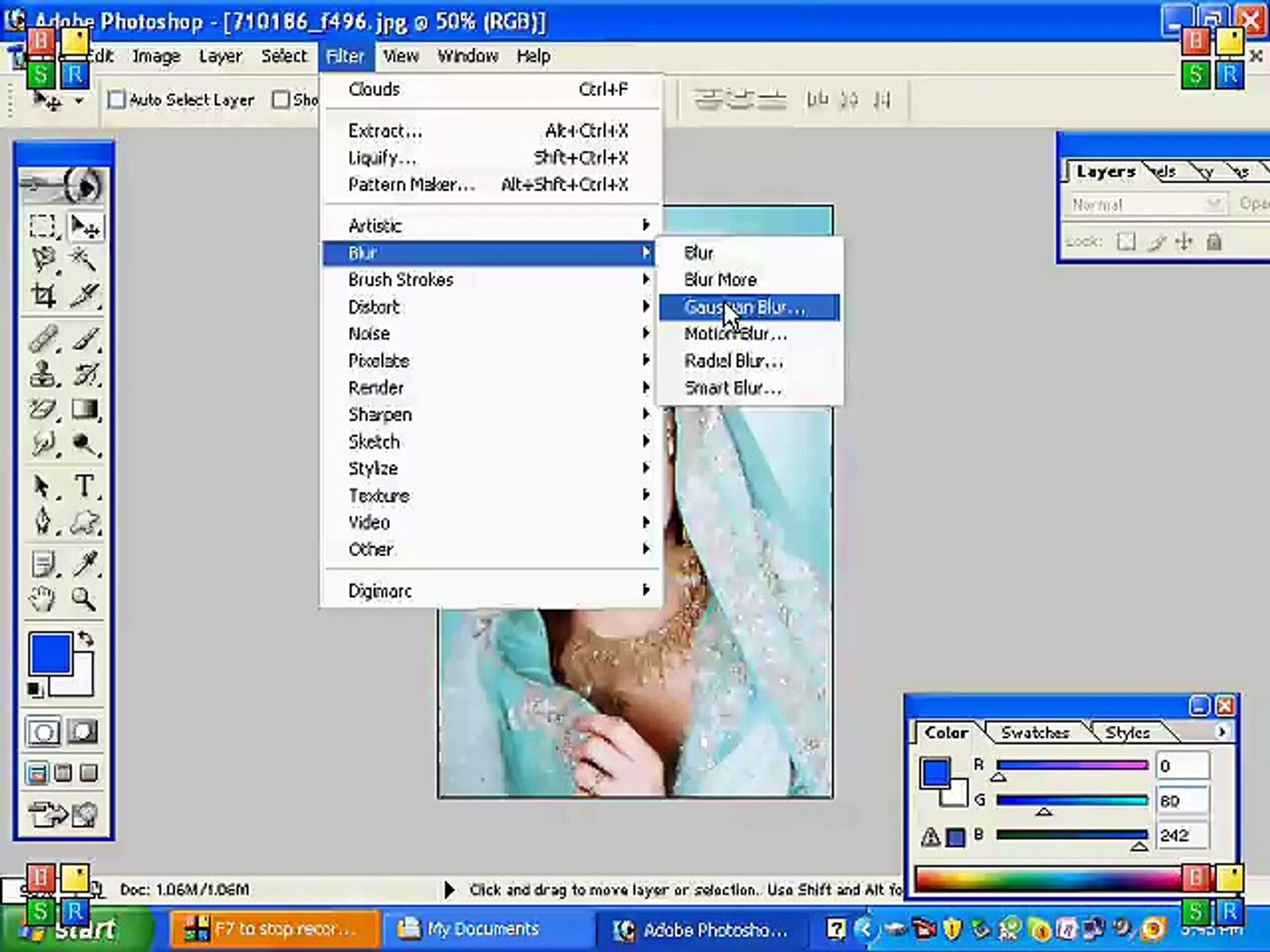1270x952 pixels.
Task: Switch to the Swatches tab
Action: pyautogui.click(x=1035, y=733)
